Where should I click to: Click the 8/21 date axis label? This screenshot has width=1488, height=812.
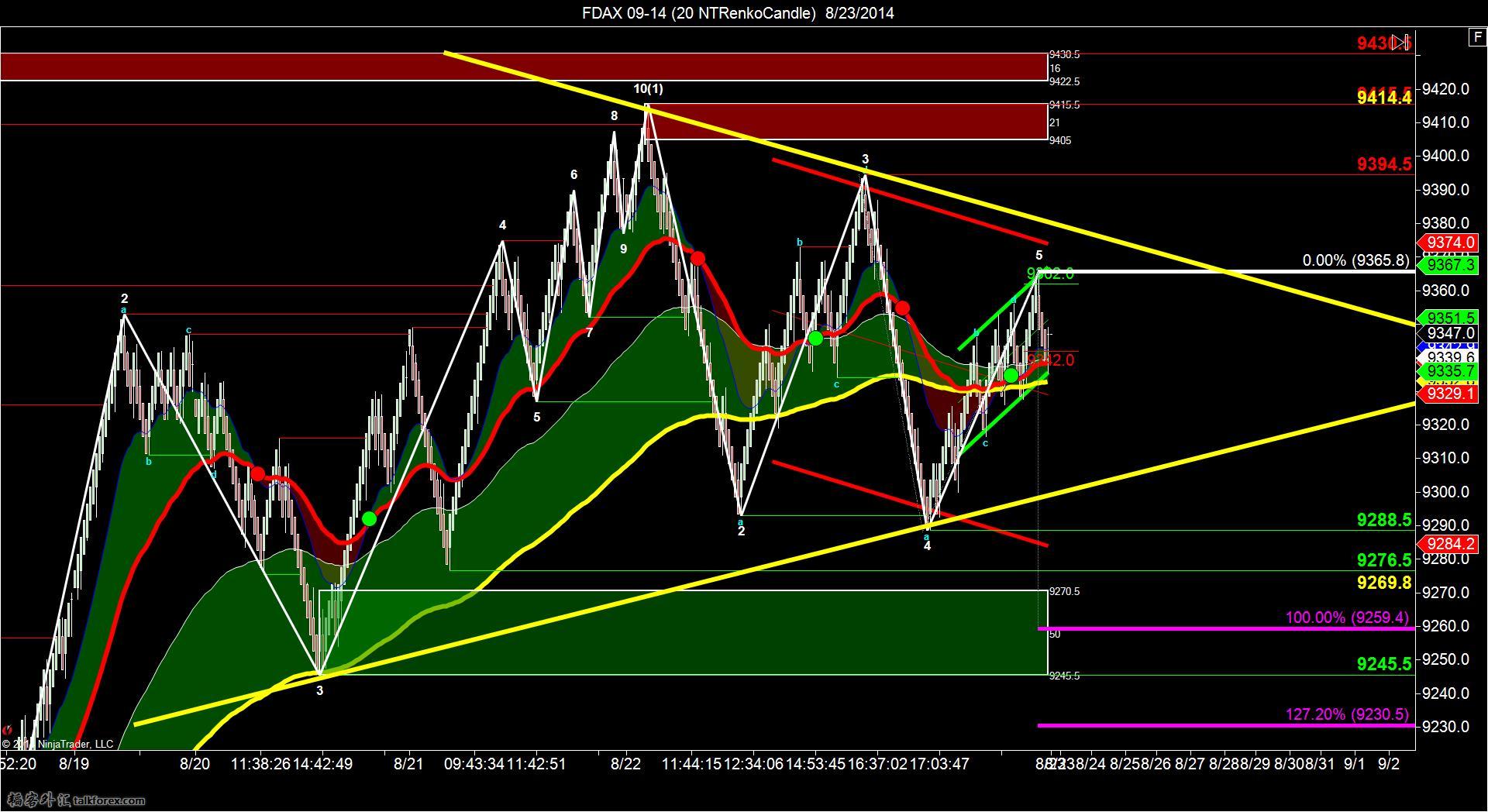408,764
